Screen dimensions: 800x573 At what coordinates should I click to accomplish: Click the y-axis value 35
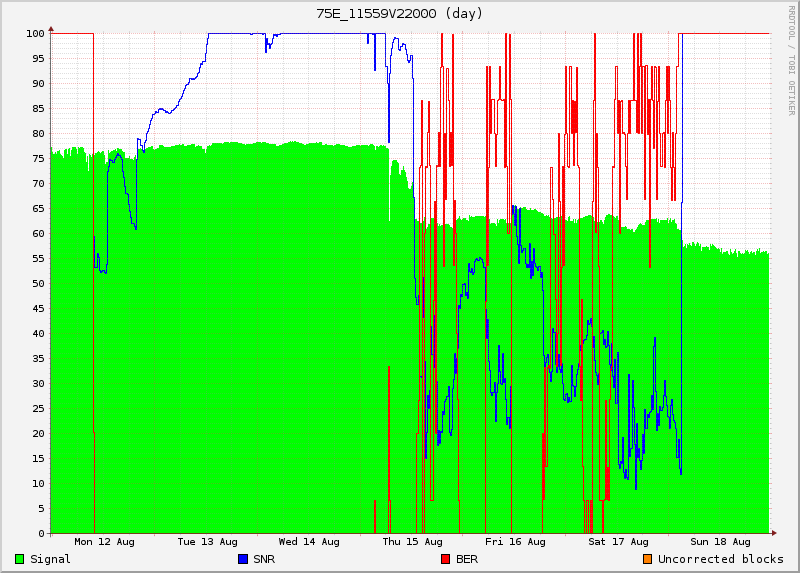click(x=38, y=359)
